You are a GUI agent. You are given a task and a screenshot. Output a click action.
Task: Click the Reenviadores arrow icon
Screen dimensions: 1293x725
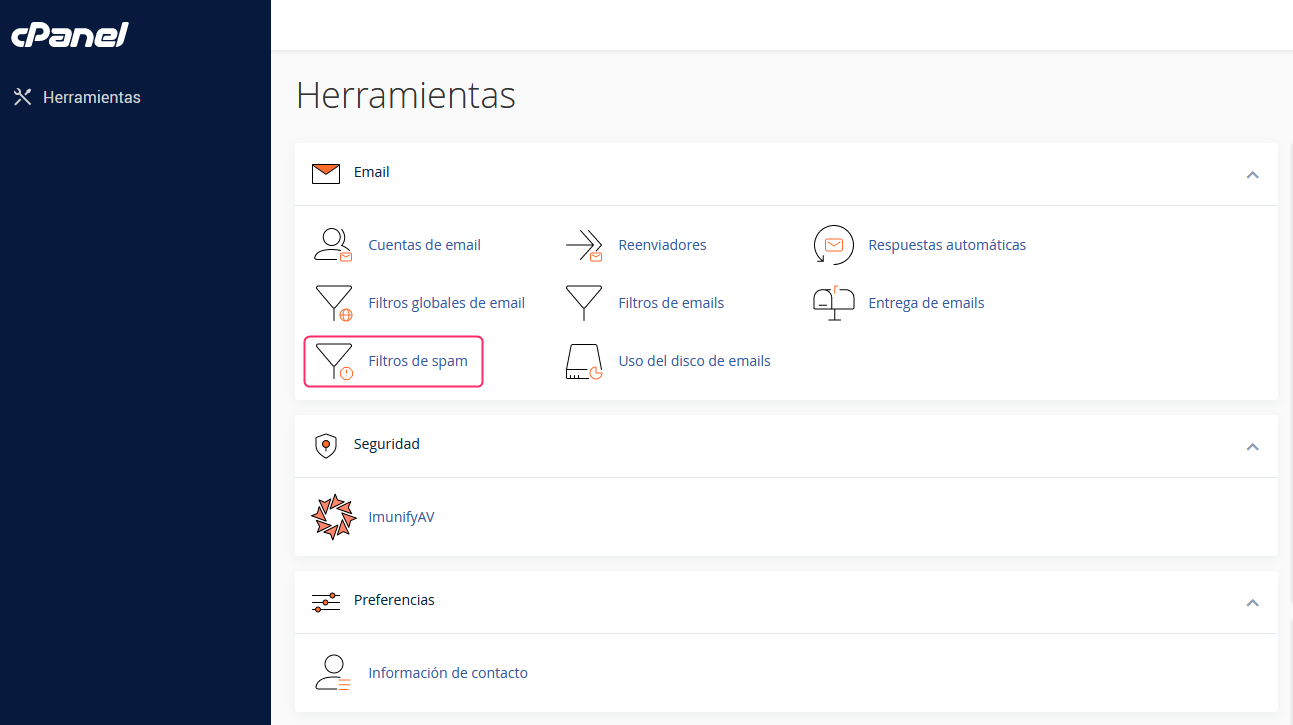[x=583, y=245]
